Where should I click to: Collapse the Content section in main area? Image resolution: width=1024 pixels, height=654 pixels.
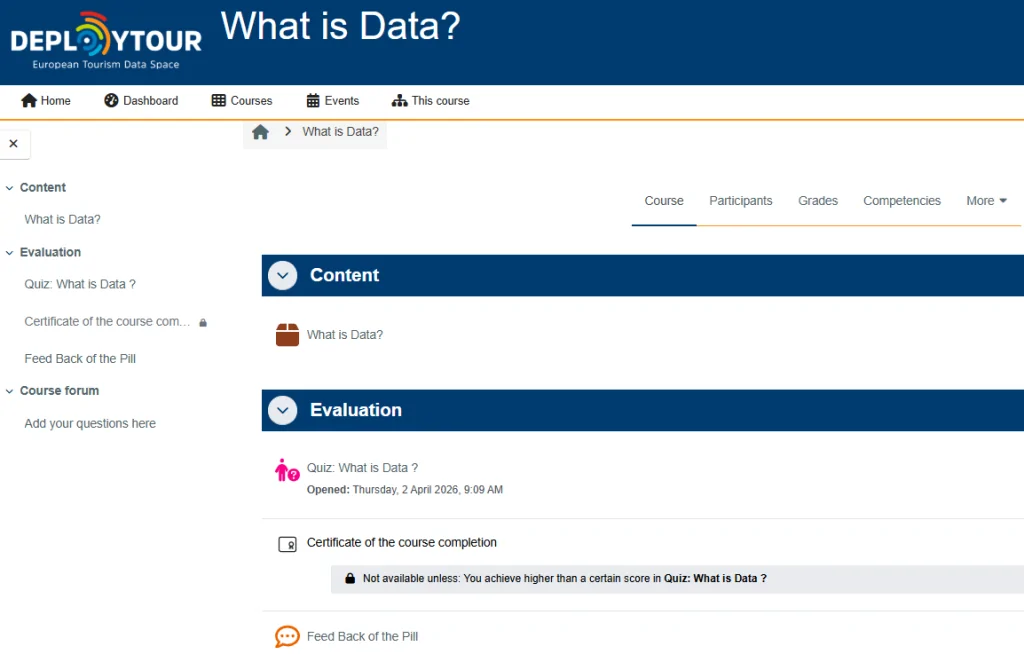click(283, 276)
